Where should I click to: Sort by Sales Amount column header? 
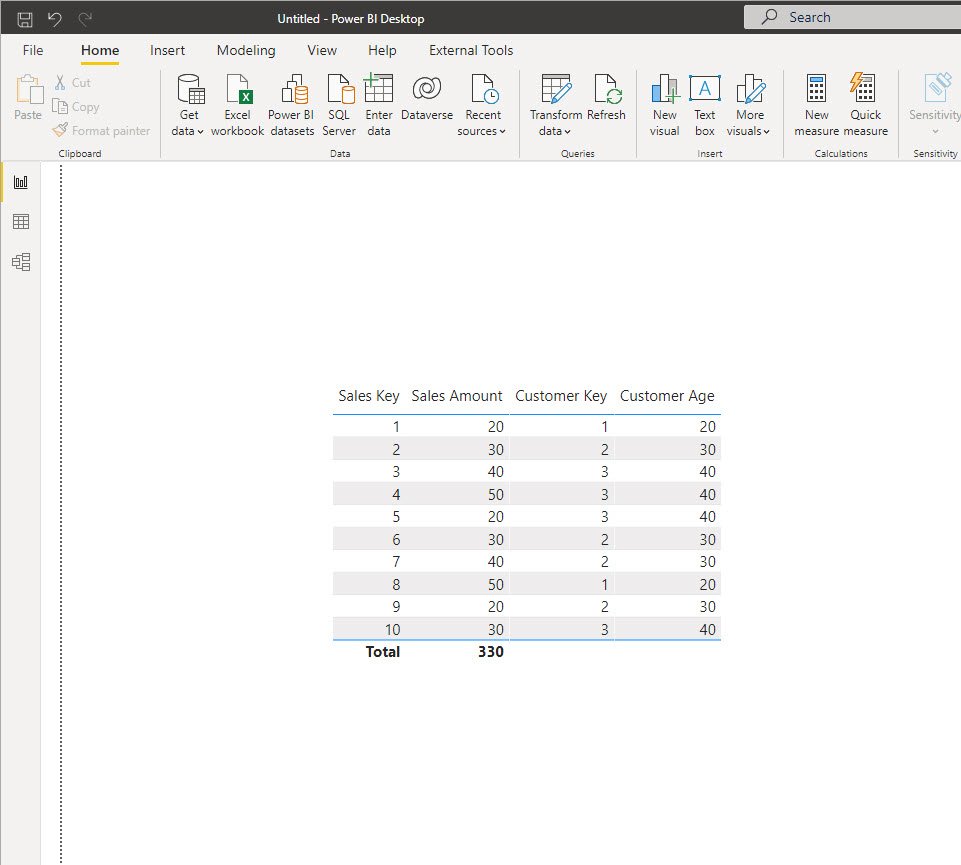pyautogui.click(x=457, y=396)
